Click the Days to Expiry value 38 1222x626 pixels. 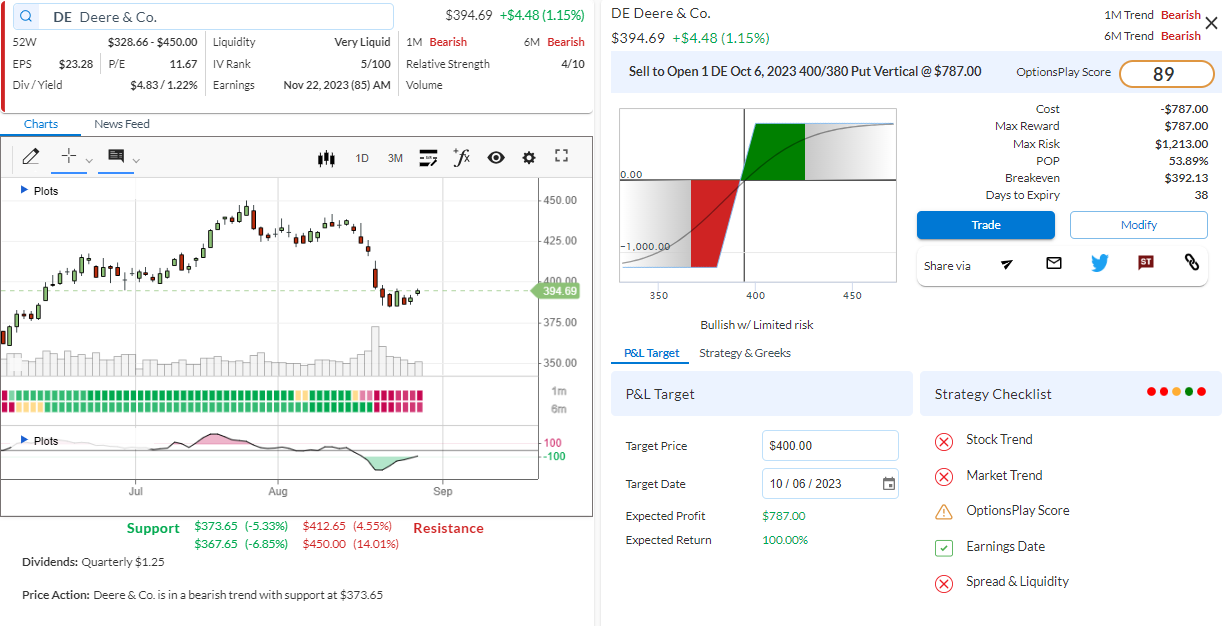click(x=1201, y=195)
